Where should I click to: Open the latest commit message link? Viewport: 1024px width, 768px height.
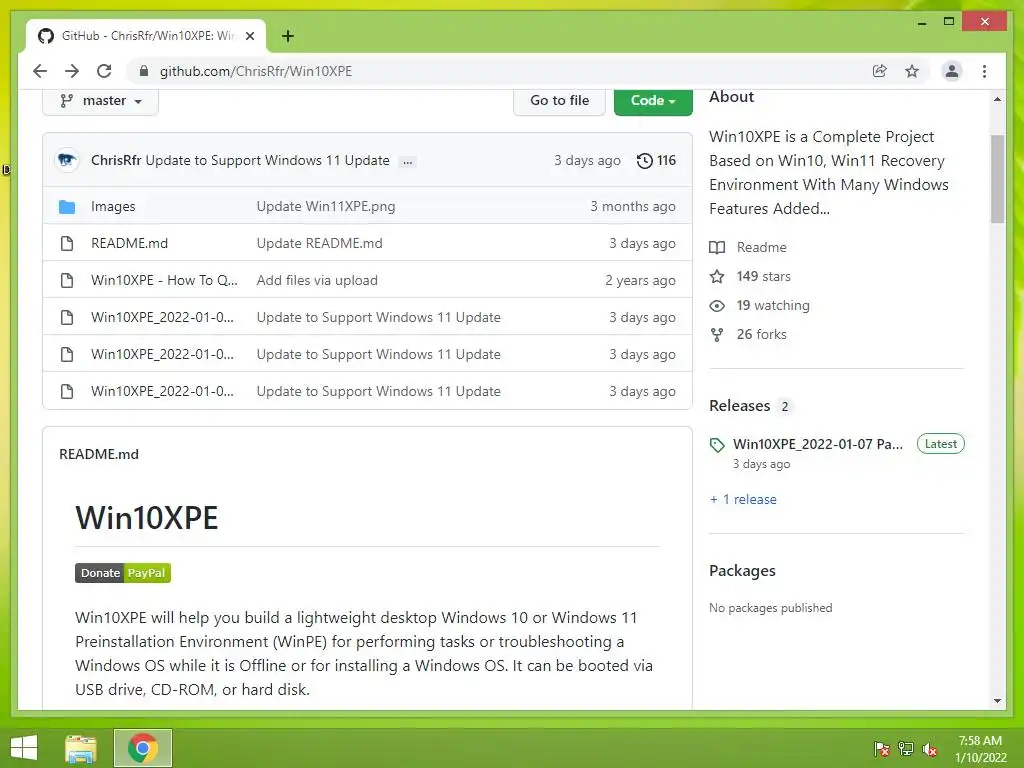(x=267, y=161)
